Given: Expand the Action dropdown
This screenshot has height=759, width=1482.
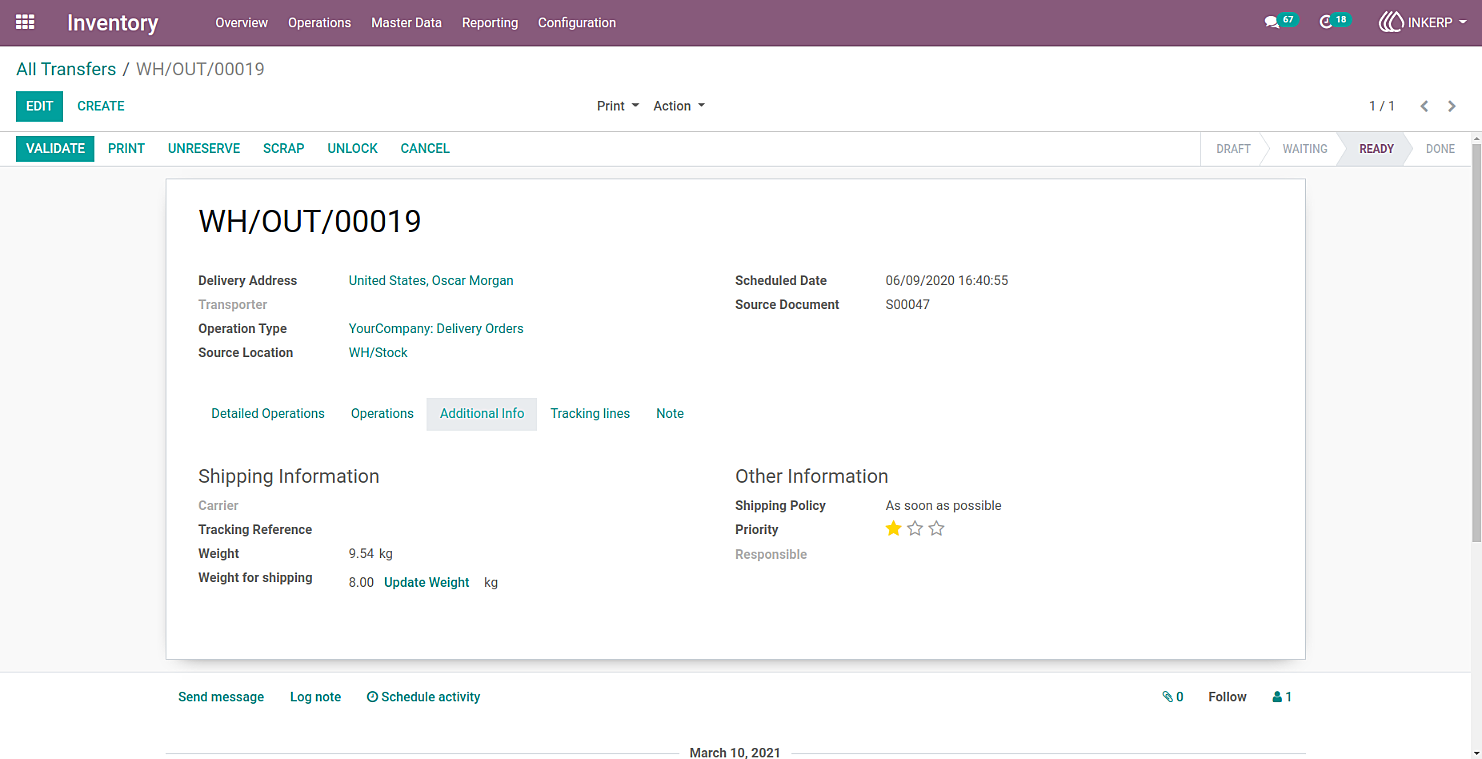Looking at the screenshot, I should (x=679, y=106).
